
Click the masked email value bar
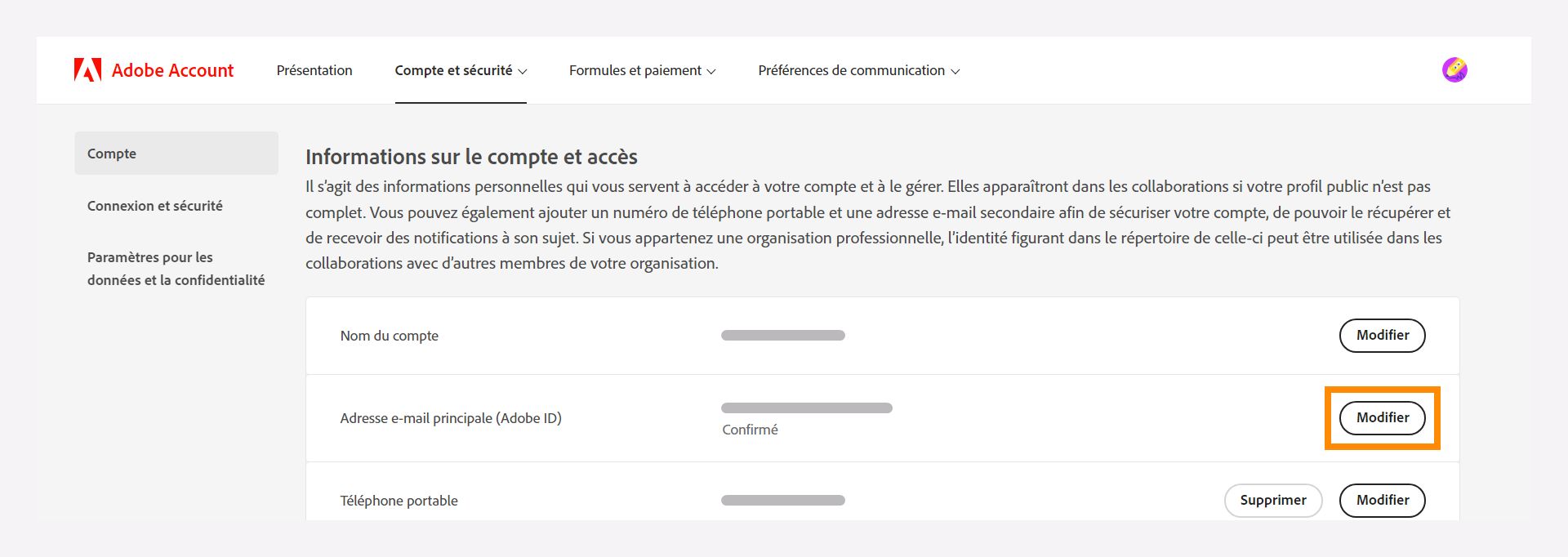tap(805, 407)
